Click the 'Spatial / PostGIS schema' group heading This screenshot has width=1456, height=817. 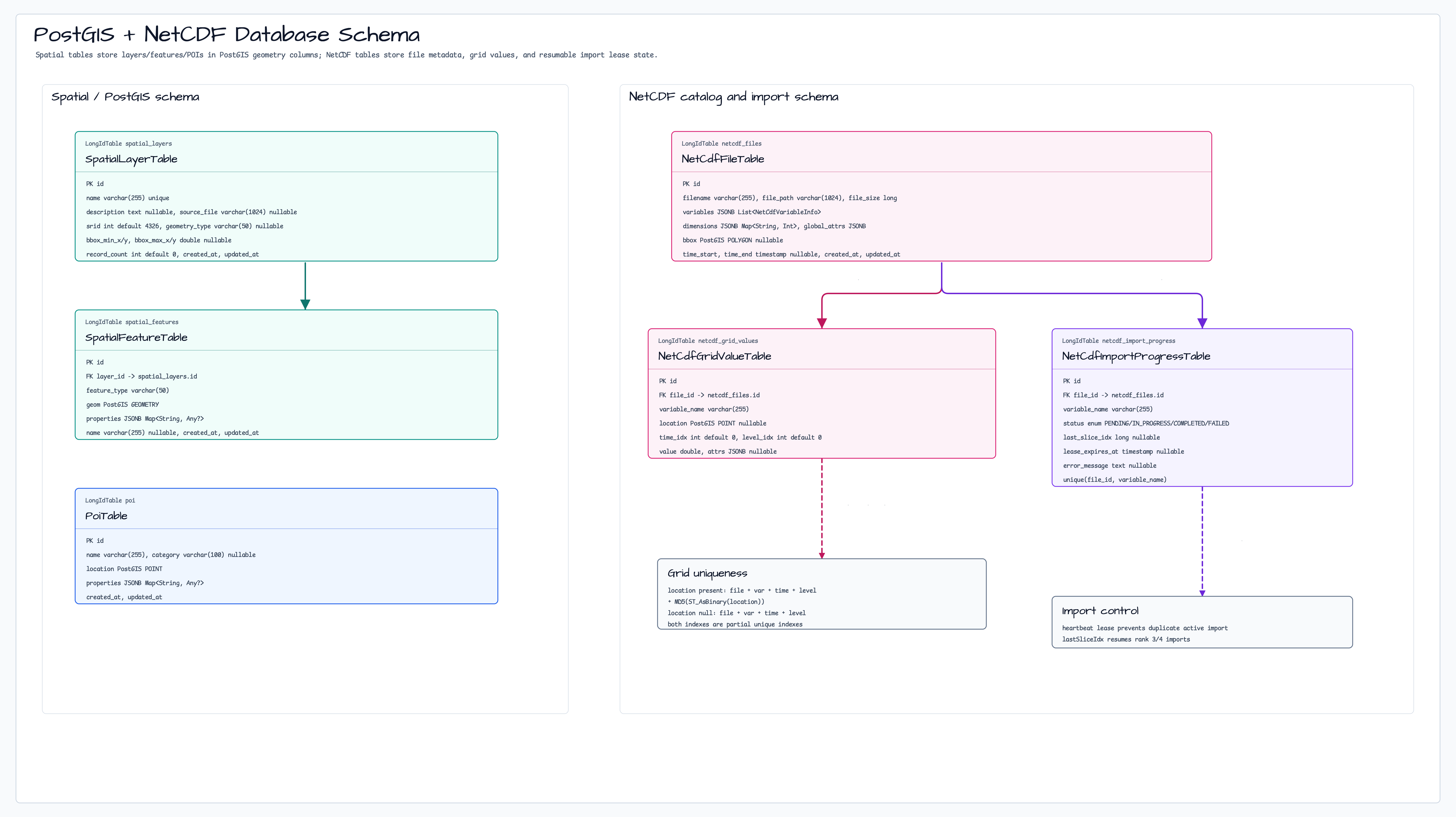pyautogui.click(x=125, y=97)
